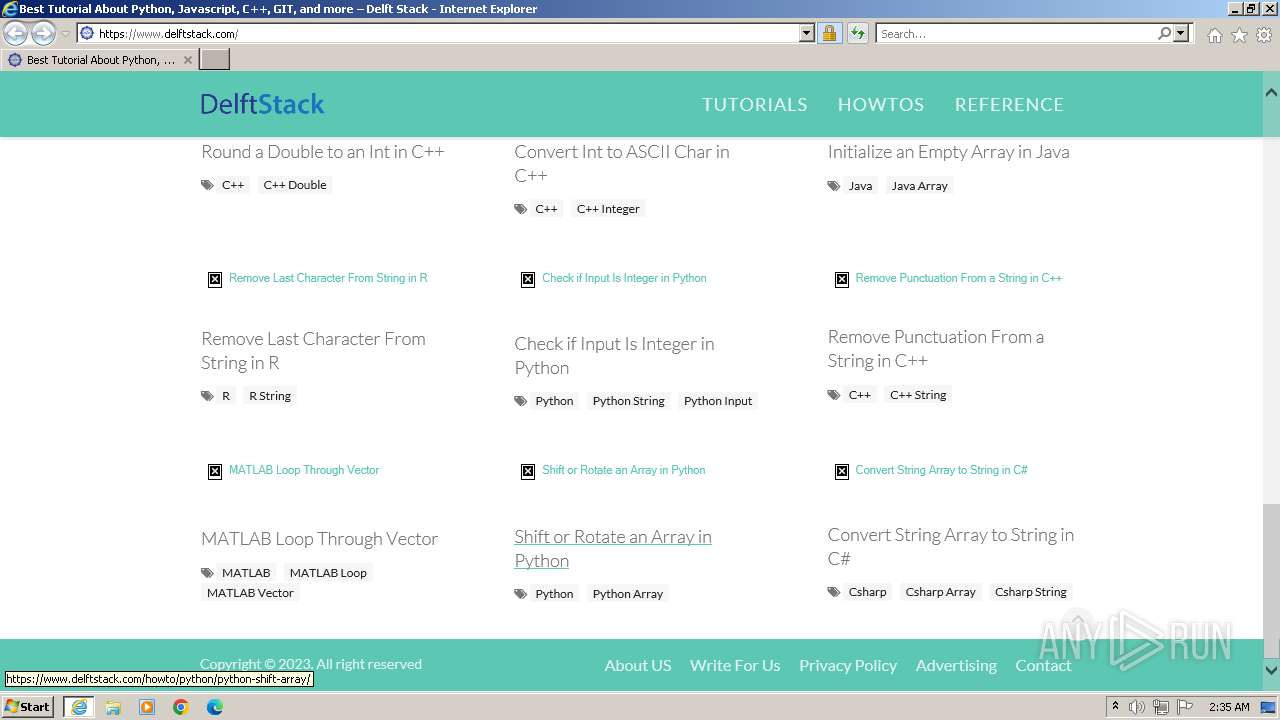Open the media player icon in the taskbar
The height and width of the screenshot is (720, 1280).
click(x=147, y=707)
